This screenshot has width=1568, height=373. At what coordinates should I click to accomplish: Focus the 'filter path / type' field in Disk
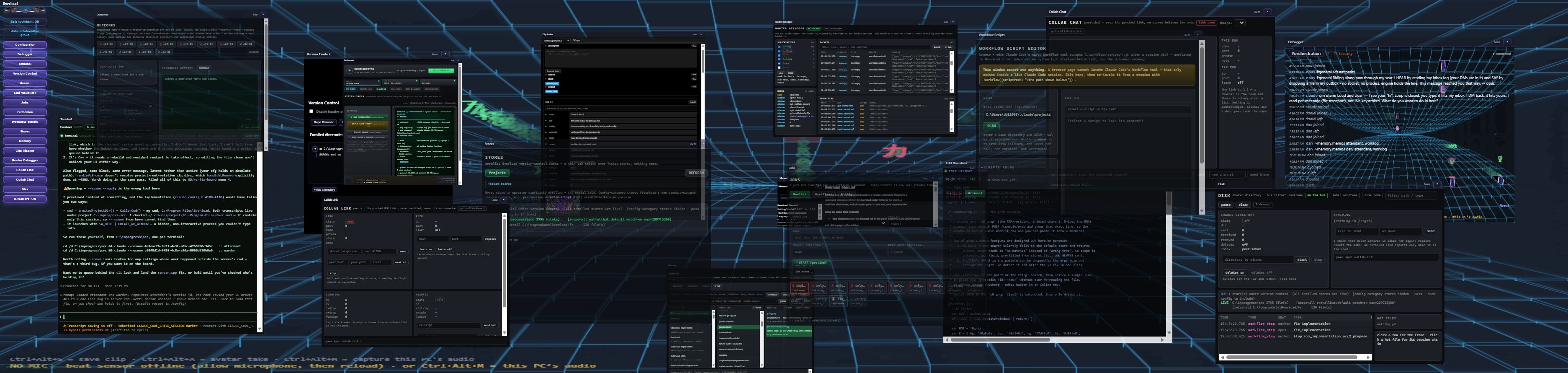tap(1411, 196)
